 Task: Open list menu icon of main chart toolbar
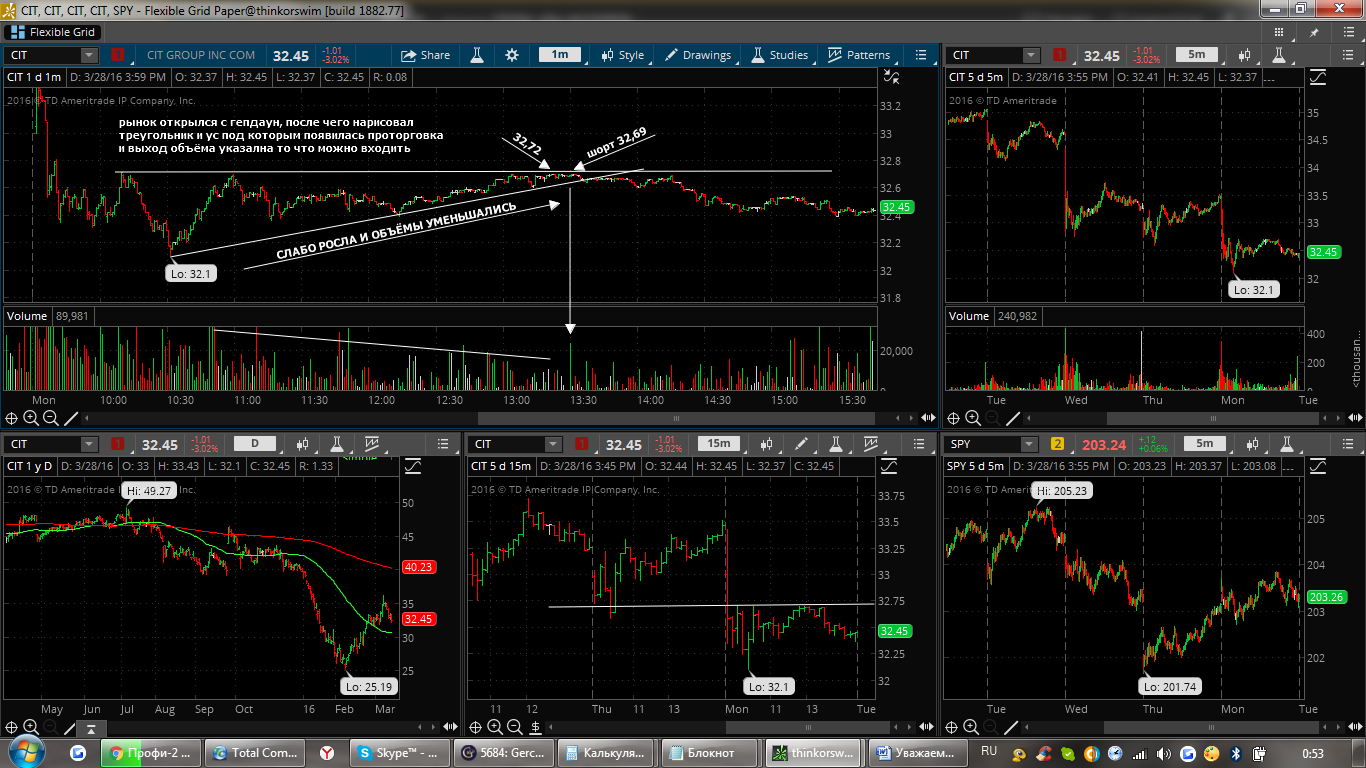(921, 55)
